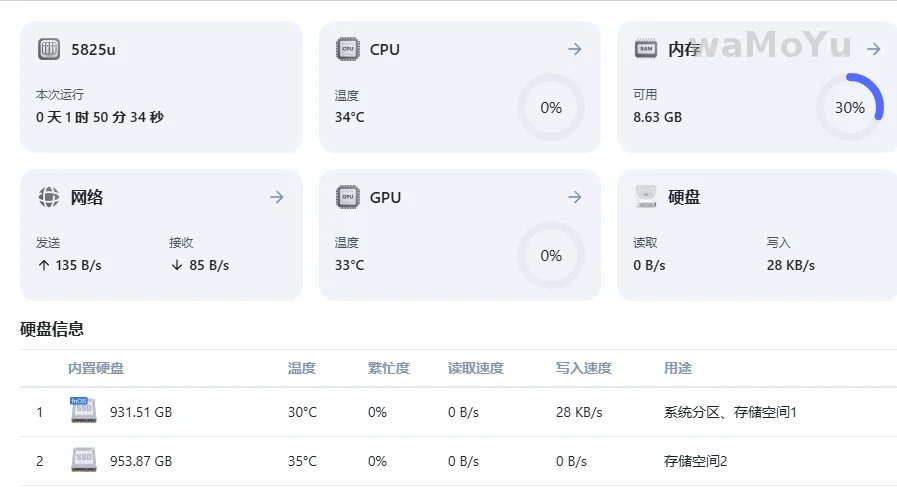897x493 pixels.
Task: Open memory details via arrow
Action: click(x=873, y=49)
